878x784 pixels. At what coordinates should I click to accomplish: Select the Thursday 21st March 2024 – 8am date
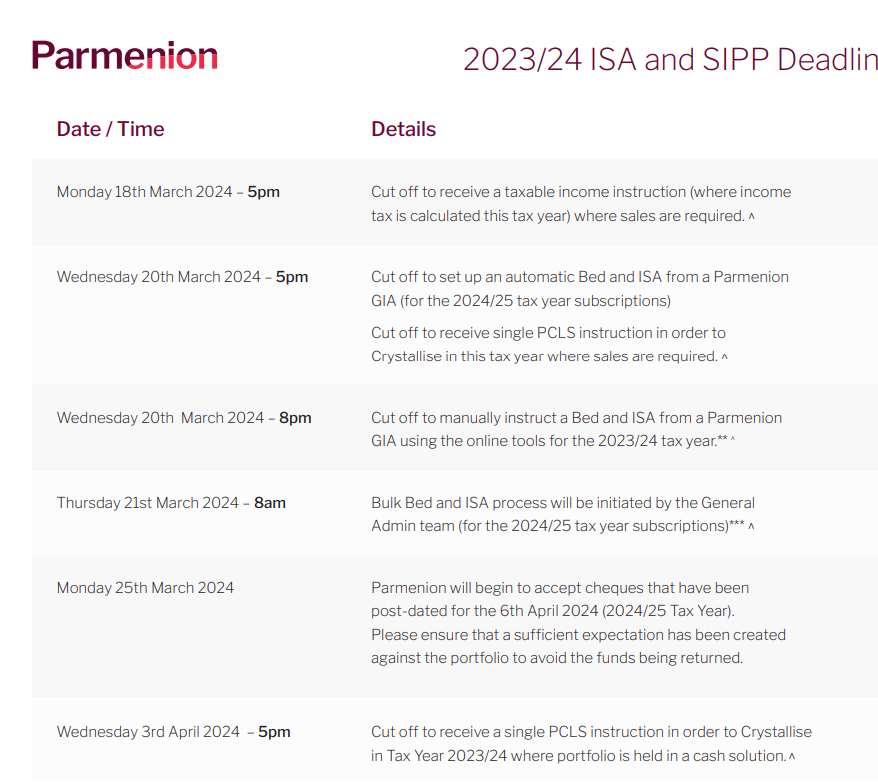[171, 503]
